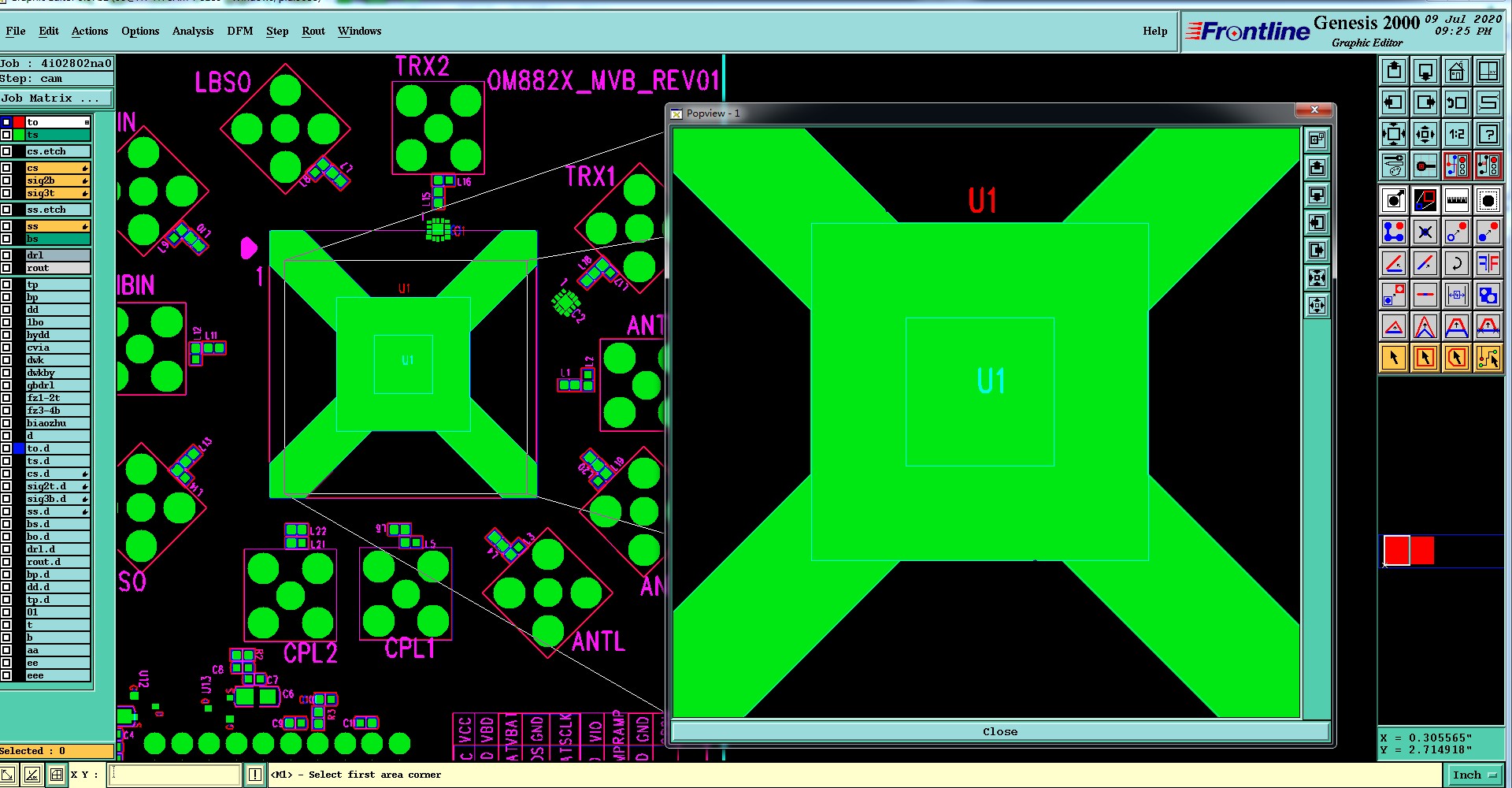This screenshot has width=1512, height=788.
Task: Click the ruler measure tool icon
Action: coord(1457,200)
